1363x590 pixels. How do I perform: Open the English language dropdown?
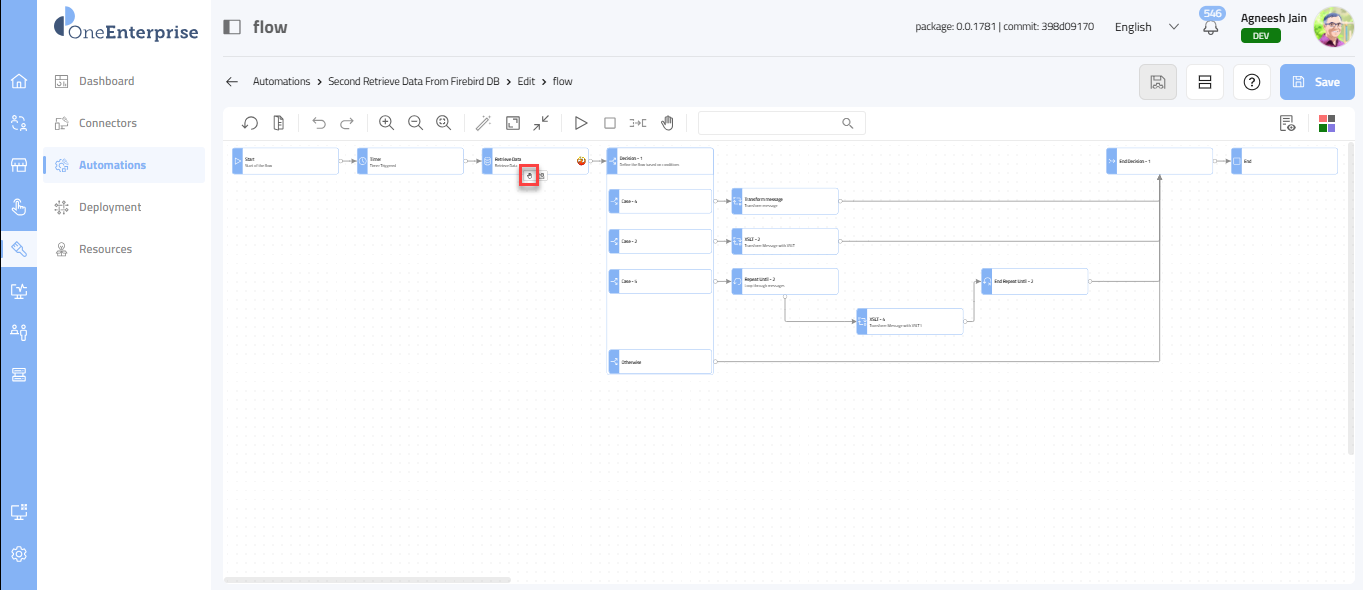click(x=1146, y=27)
